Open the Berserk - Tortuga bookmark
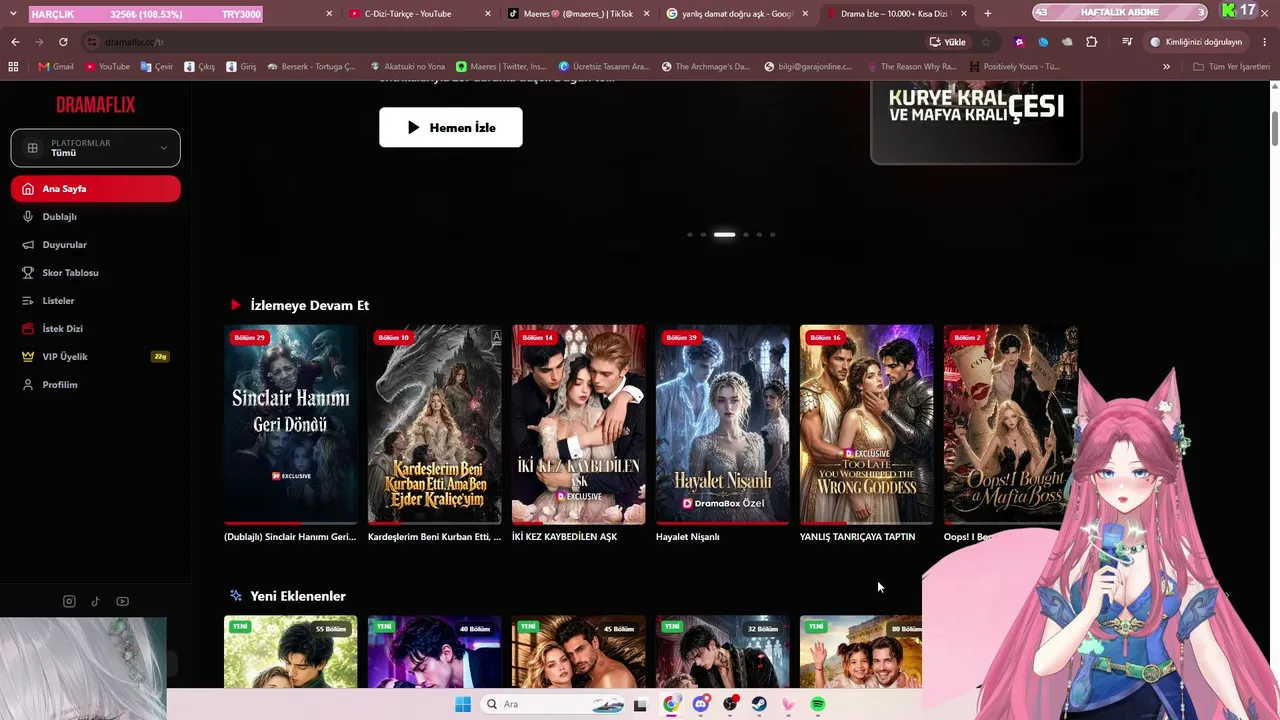The width and height of the screenshot is (1280, 720). coord(311,67)
